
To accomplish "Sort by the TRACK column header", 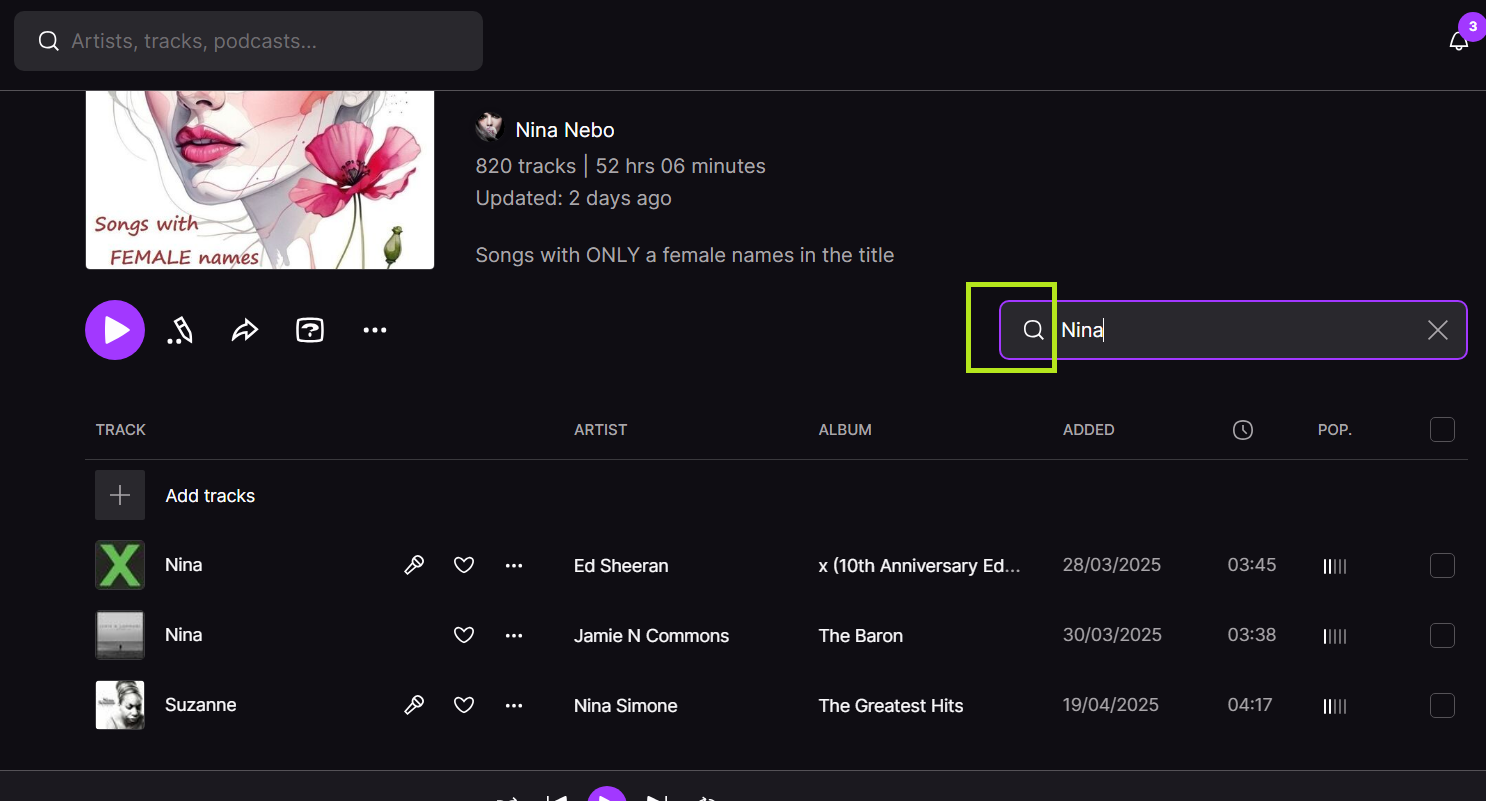I will (121, 430).
